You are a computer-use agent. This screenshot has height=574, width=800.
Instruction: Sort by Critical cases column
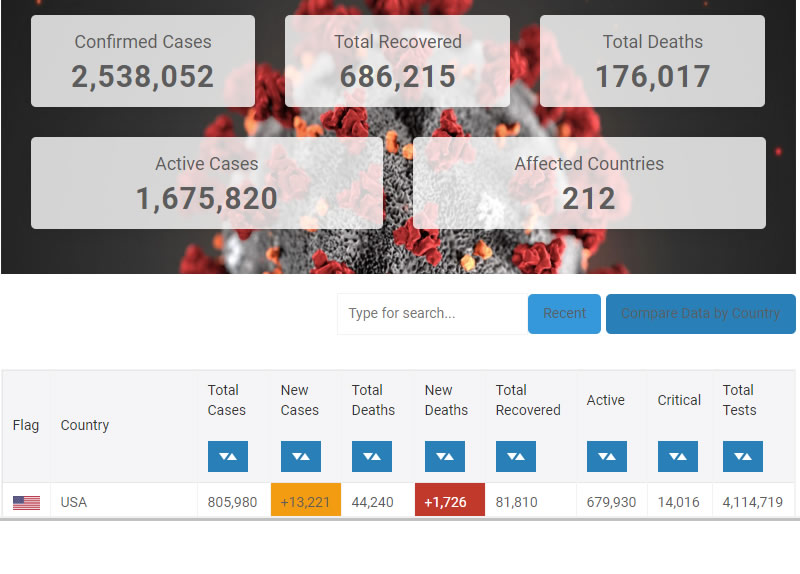pyautogui.click(x=677, y=456)
